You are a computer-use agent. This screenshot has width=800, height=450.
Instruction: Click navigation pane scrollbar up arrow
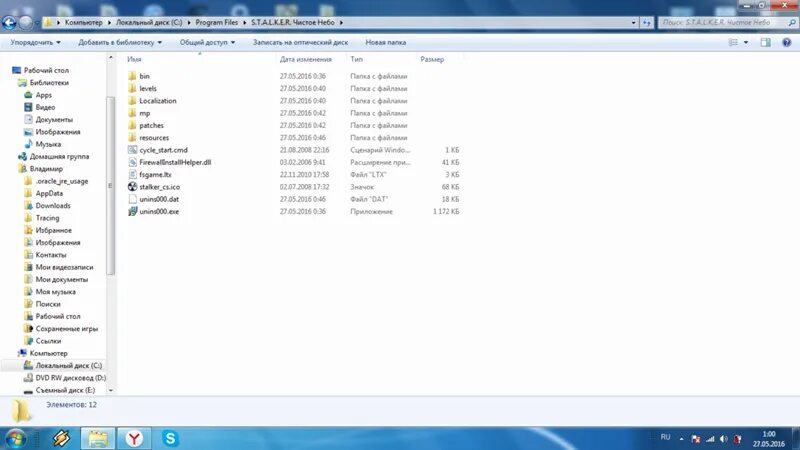click(x=111, y=58)
